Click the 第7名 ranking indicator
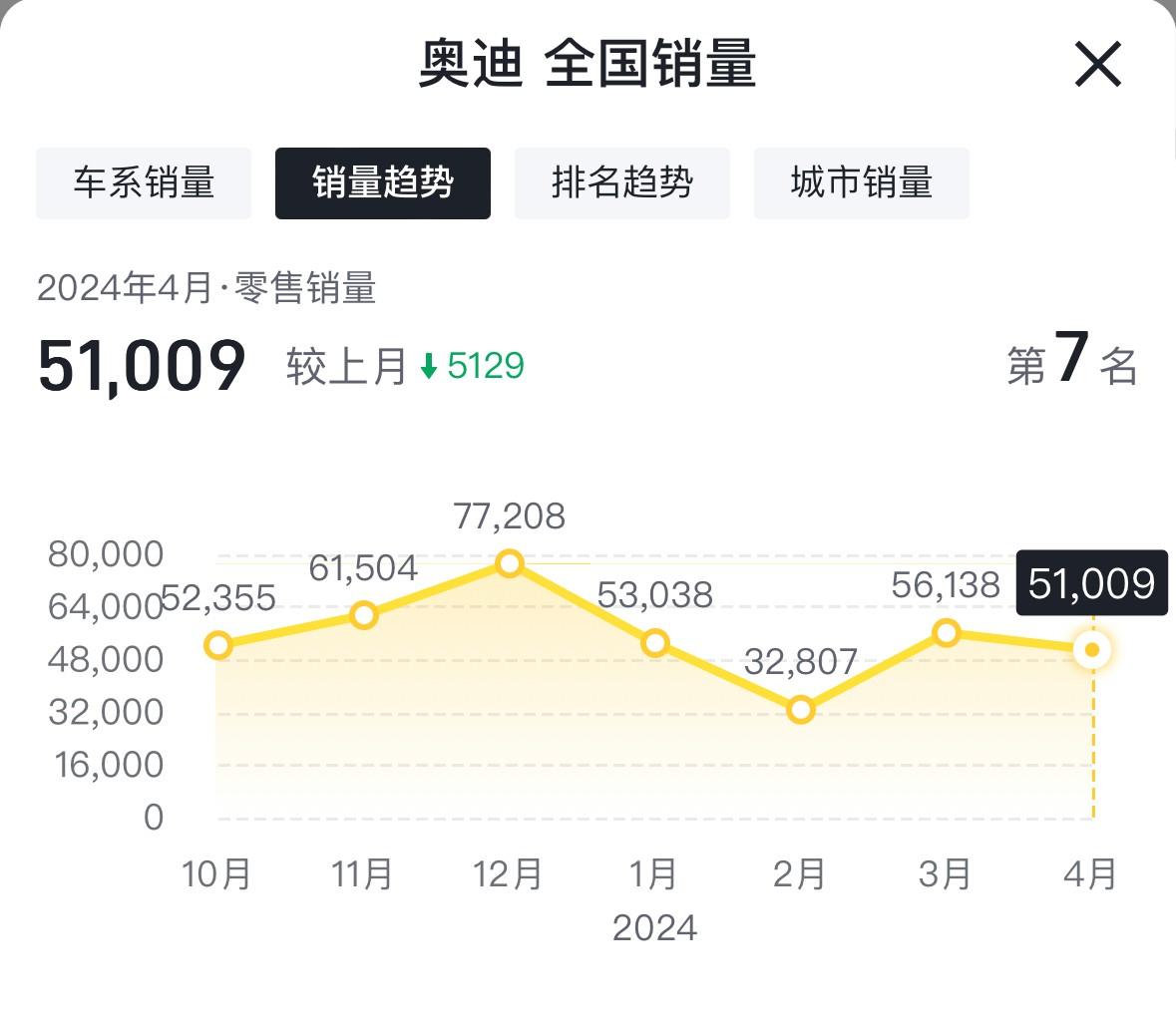Image resolution: width=1176 pixels, height=1021 pixels. pyautogui.click(x=1072, y=363)
